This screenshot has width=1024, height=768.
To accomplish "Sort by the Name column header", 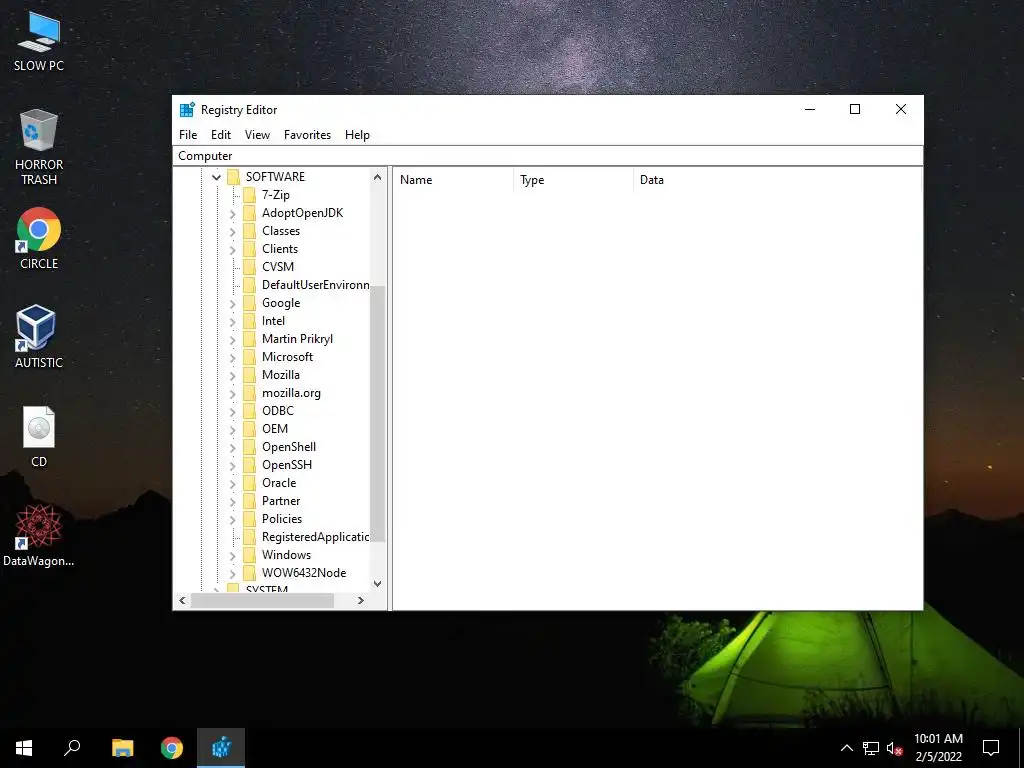I will (453, 180).
